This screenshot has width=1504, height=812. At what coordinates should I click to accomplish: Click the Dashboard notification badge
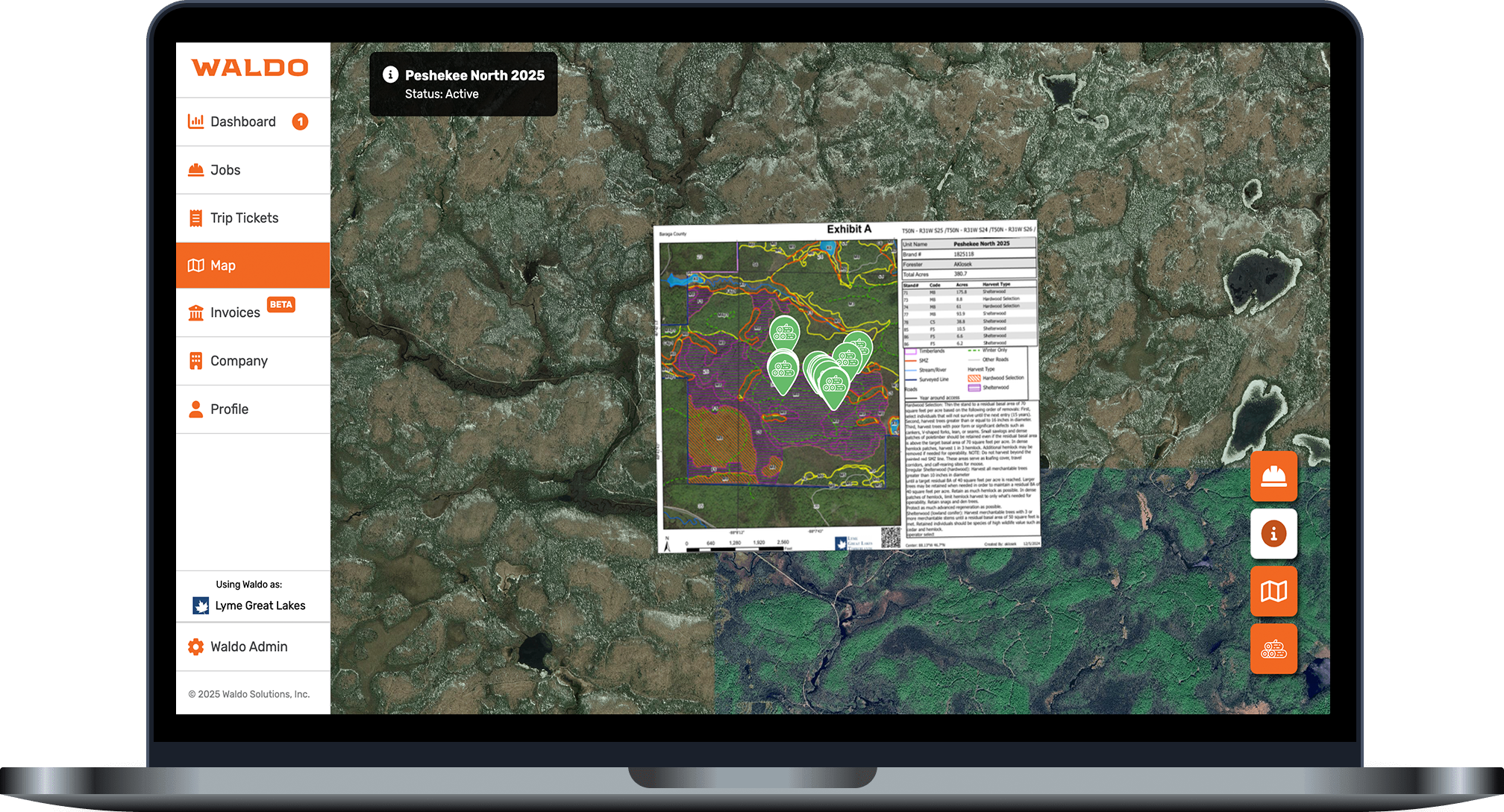click(300, 122)
